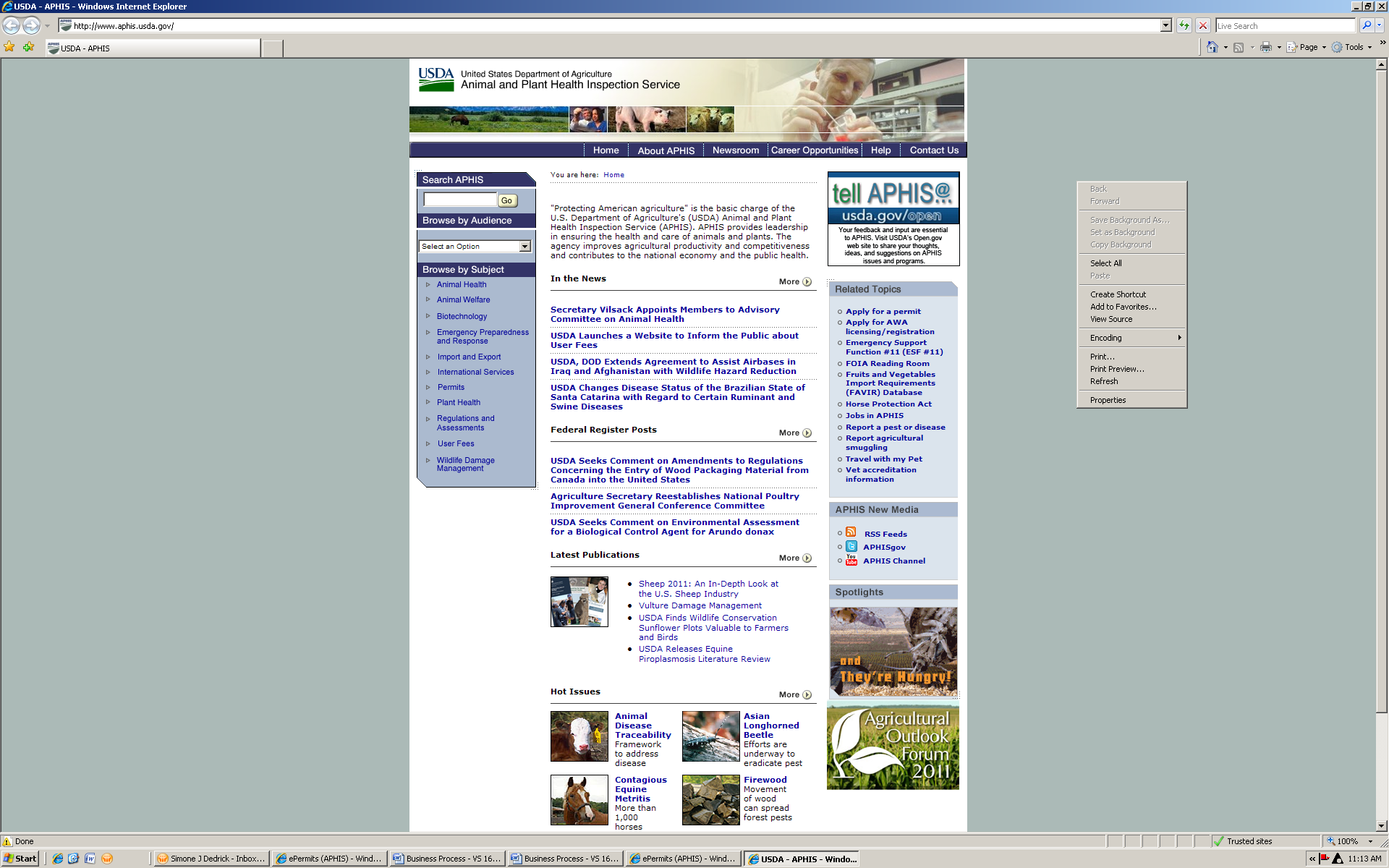Click the vertical scrollbar down arrow

1381,825
